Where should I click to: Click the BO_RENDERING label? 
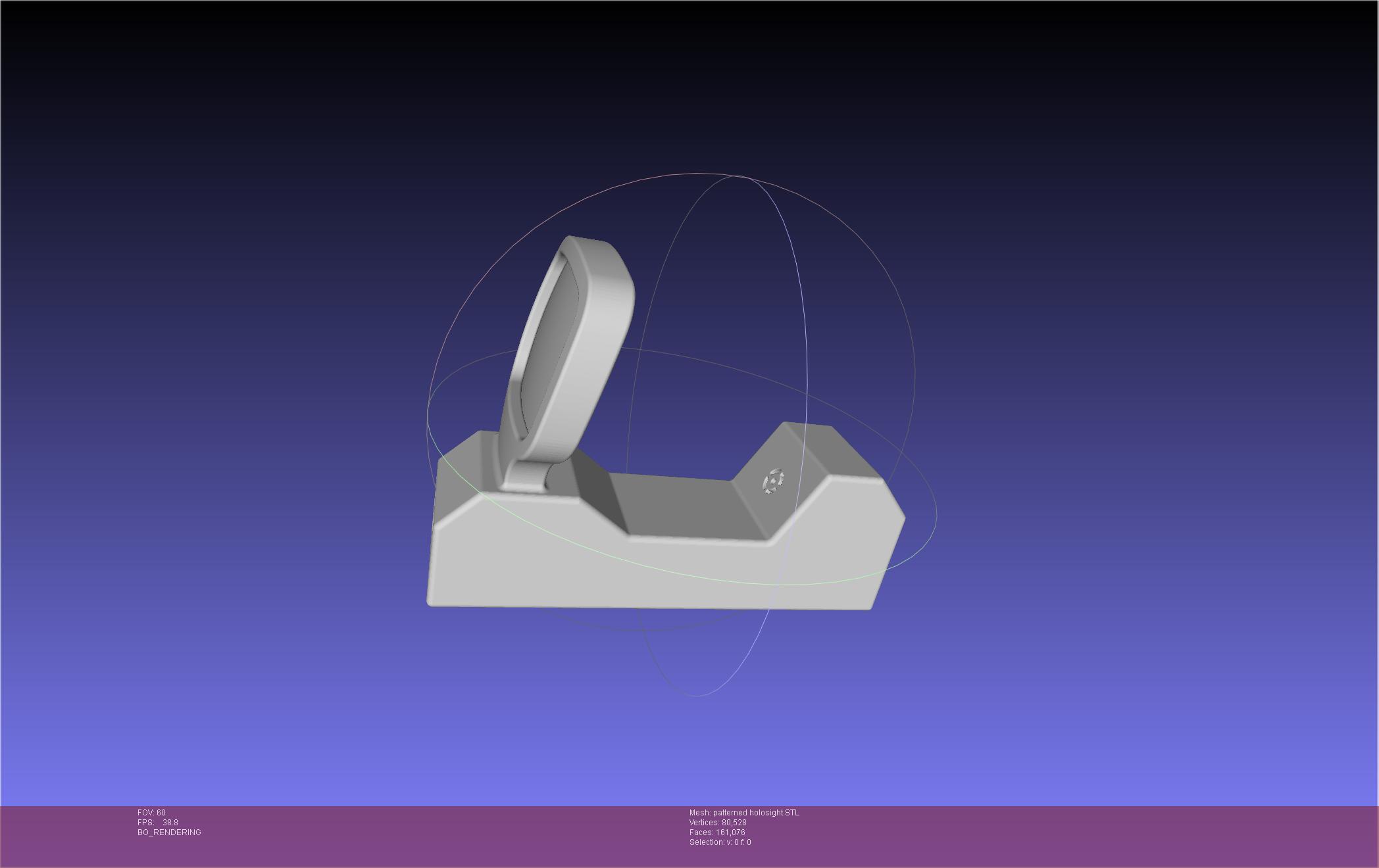169,832
